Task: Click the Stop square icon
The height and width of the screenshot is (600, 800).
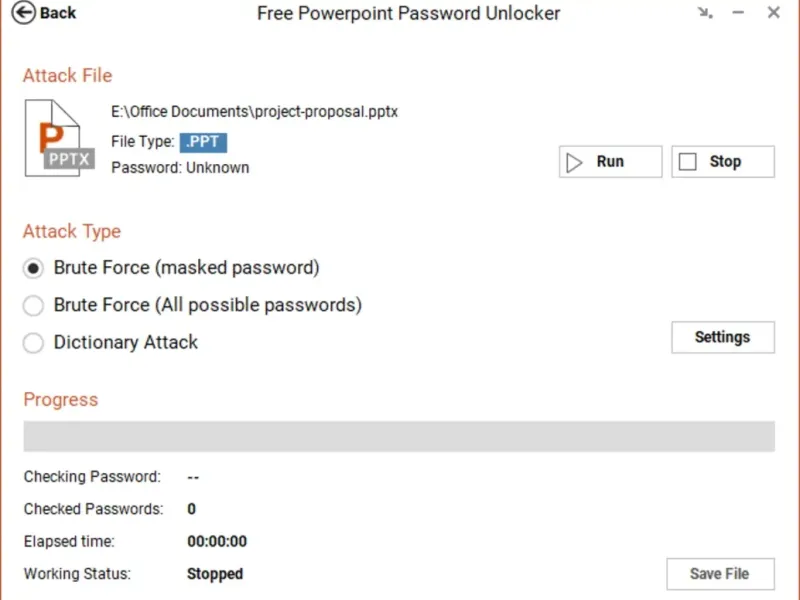Action: pyautogui.click(x=687, y=162)
